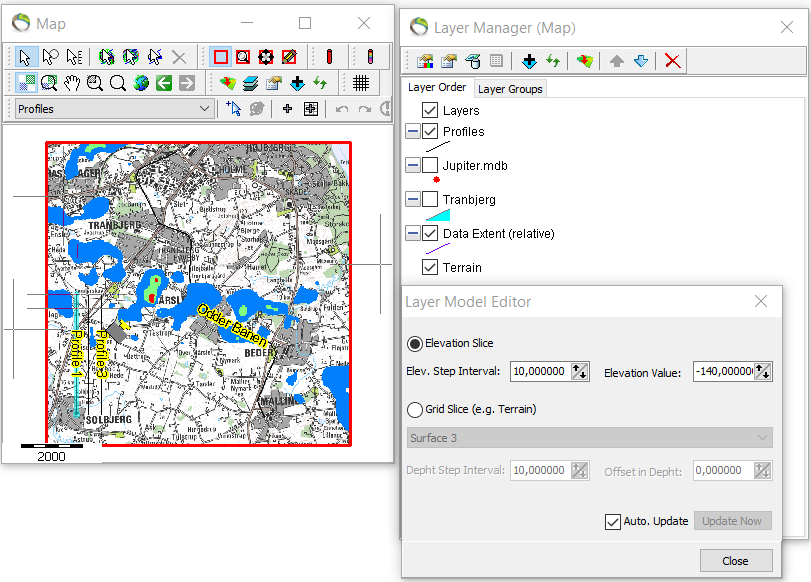Viewport: 811px width, 582px height.
Task: Click the globe Zoom to World icon
Action: point(140,81)
